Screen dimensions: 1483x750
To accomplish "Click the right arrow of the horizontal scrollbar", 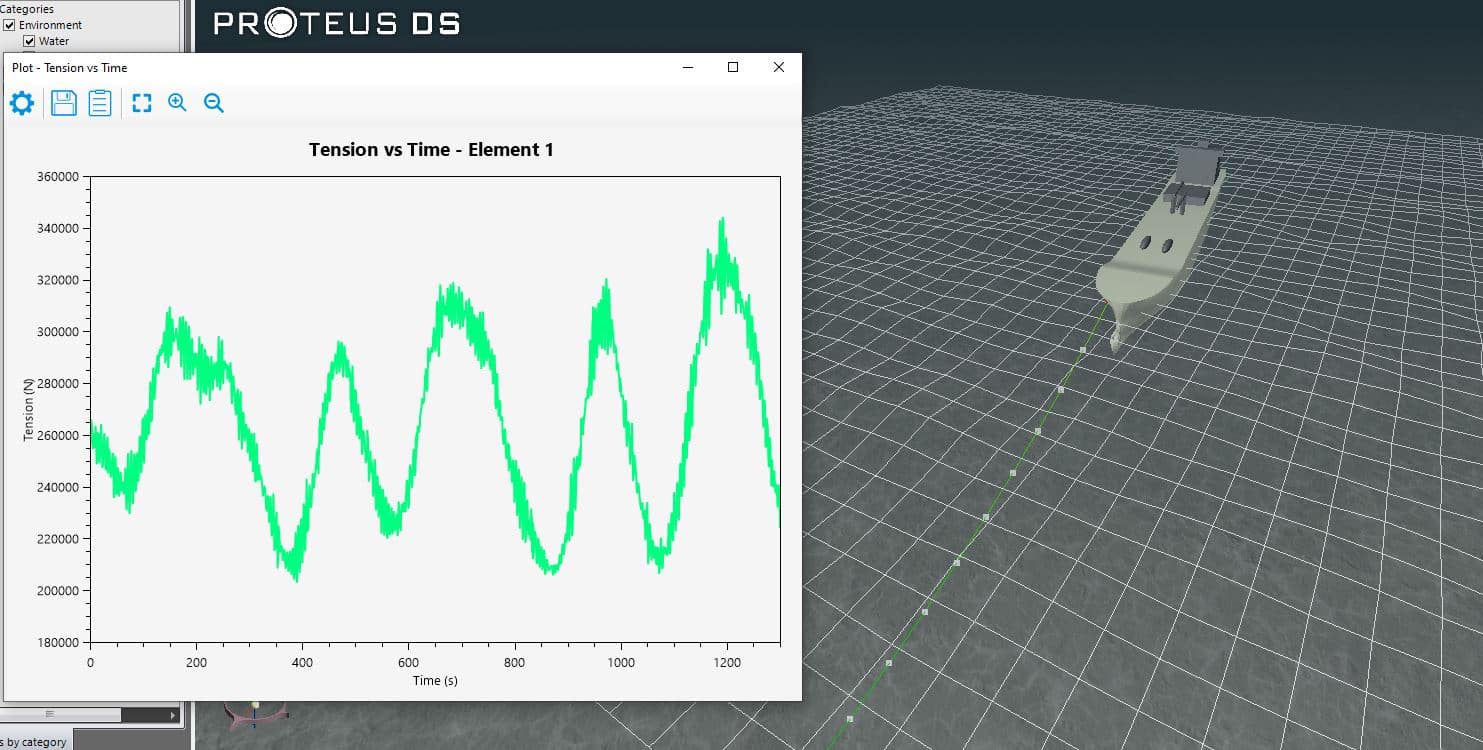I will click(x=173, y=715).
